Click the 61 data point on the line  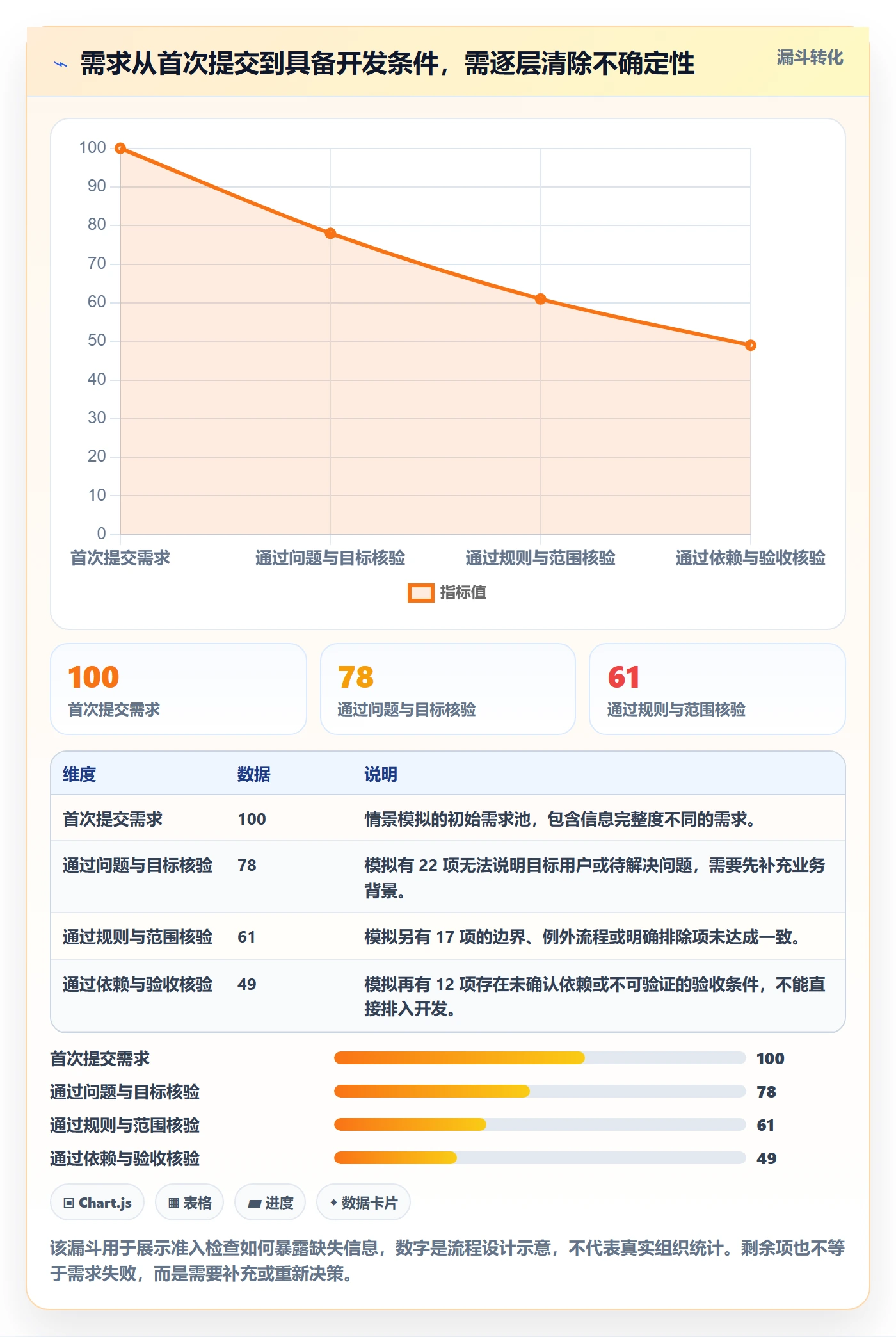pyautogui.click(x=541, y=299)
